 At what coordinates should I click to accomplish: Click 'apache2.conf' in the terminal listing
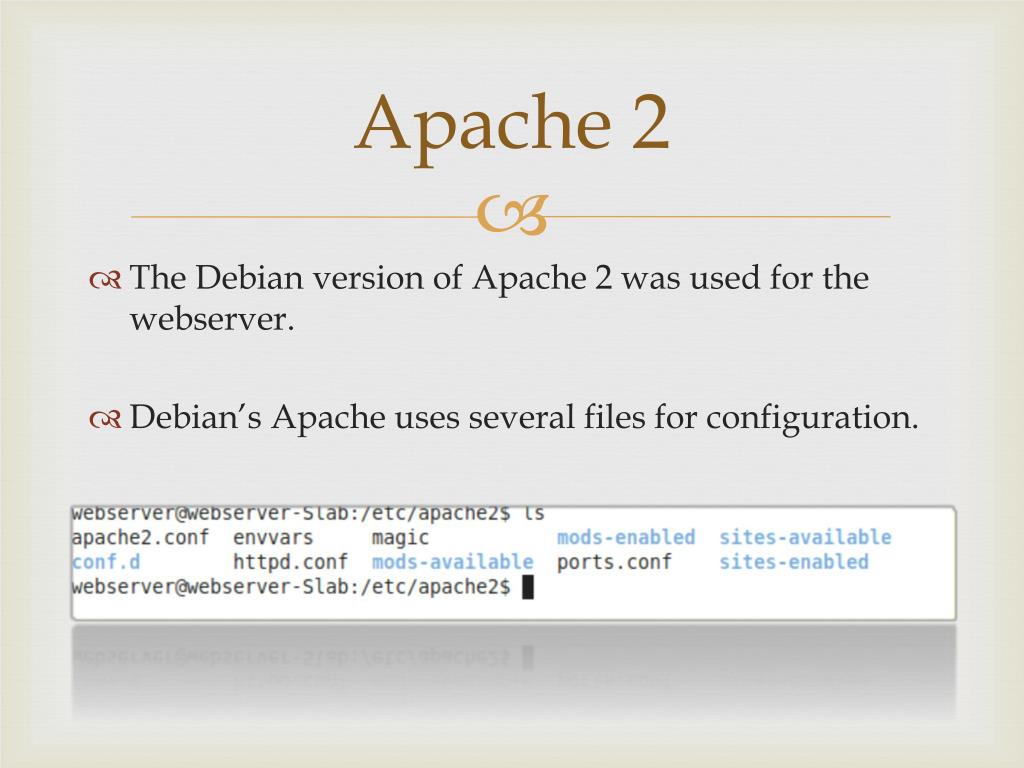(140, 538)
